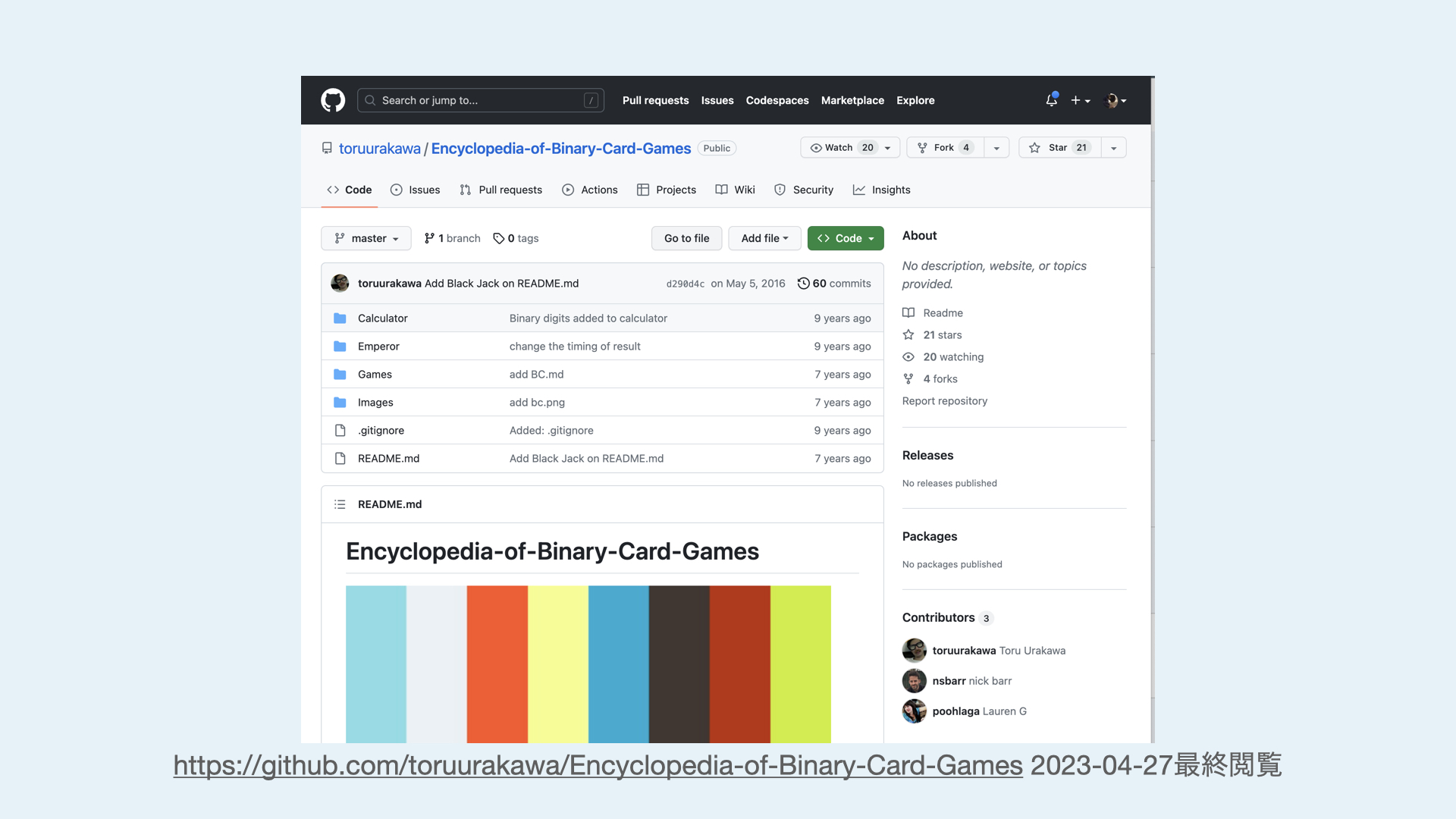Switch to the Issues tab
Viewport: 1456px width, 819px height.
tap(415, 190)
